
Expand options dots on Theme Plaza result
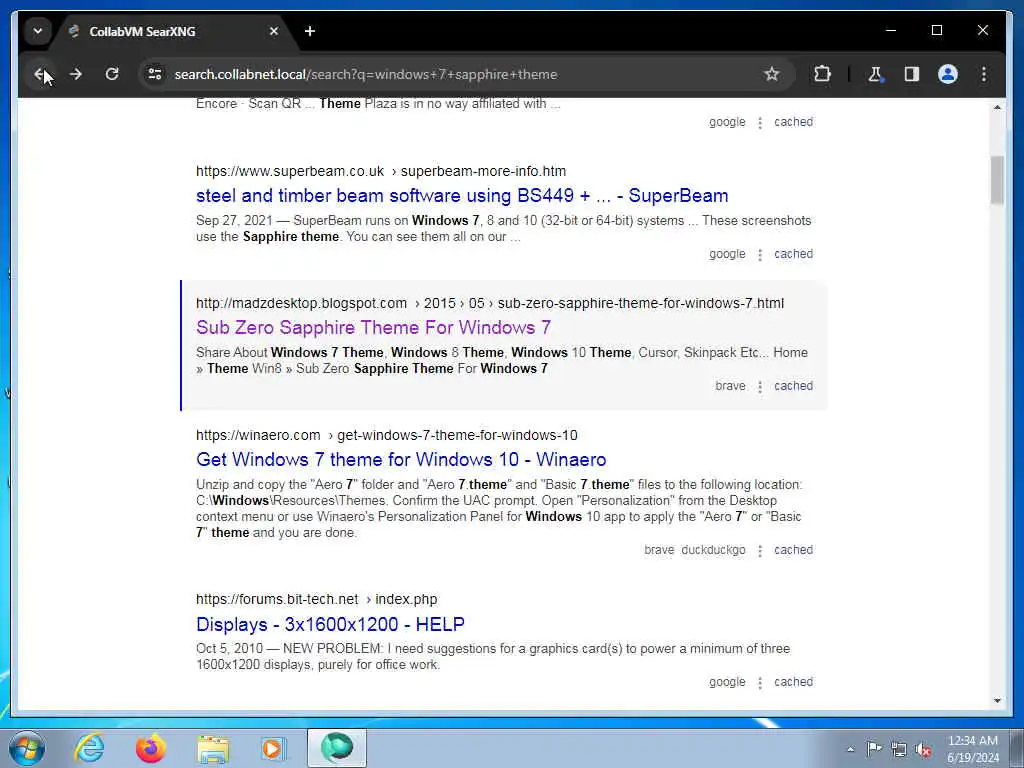(760, 122)
